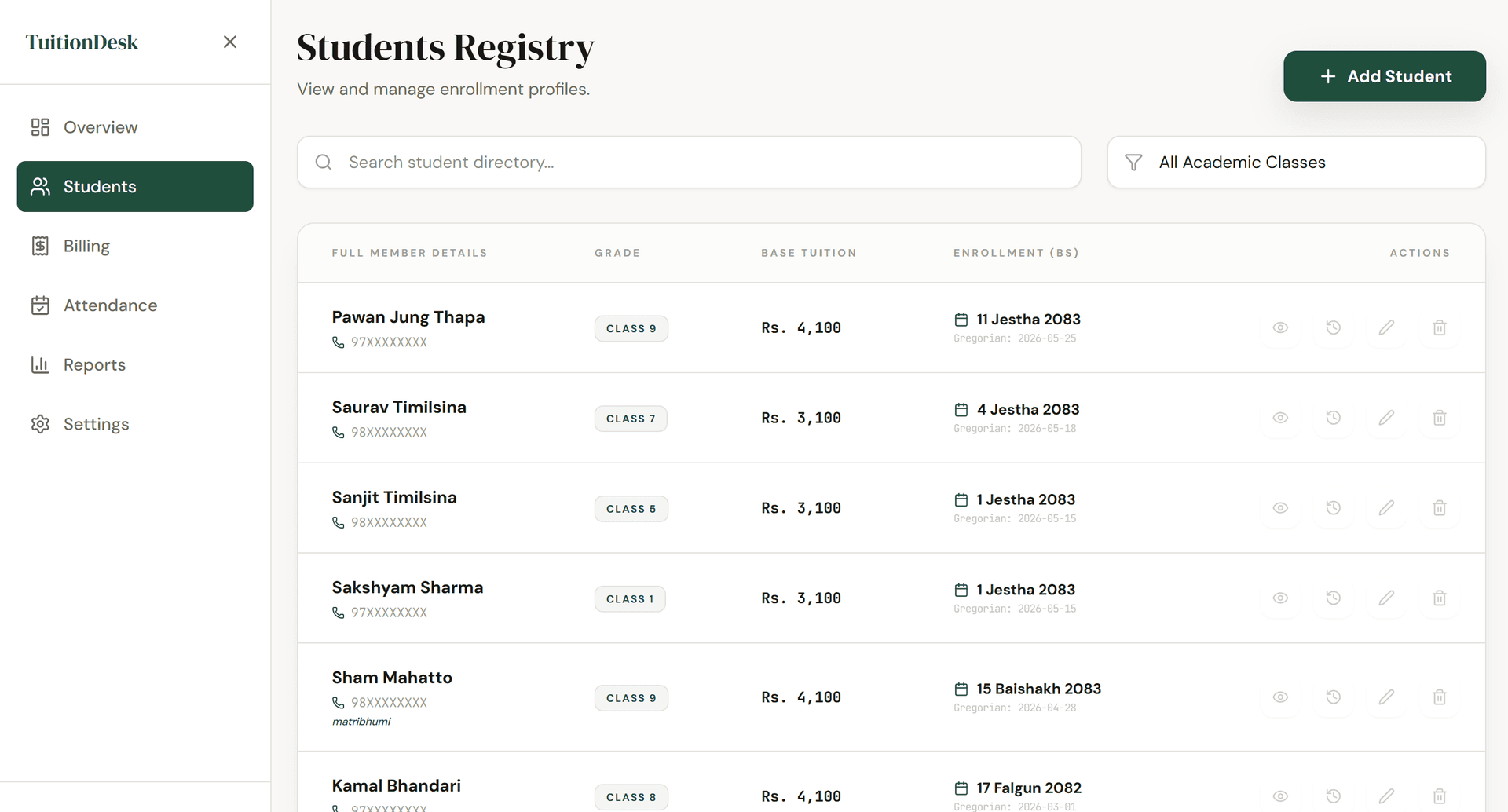Go to the Students section

click(135, 186)
